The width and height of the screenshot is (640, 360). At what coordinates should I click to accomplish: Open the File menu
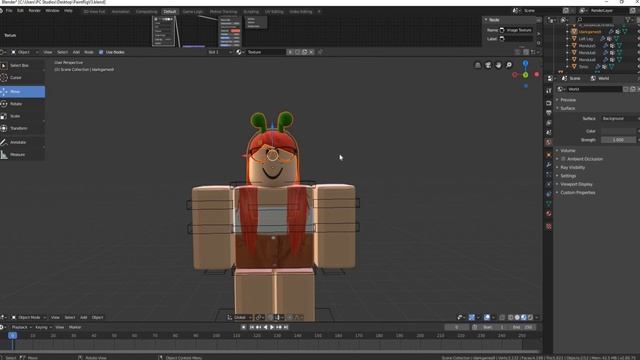9,11
